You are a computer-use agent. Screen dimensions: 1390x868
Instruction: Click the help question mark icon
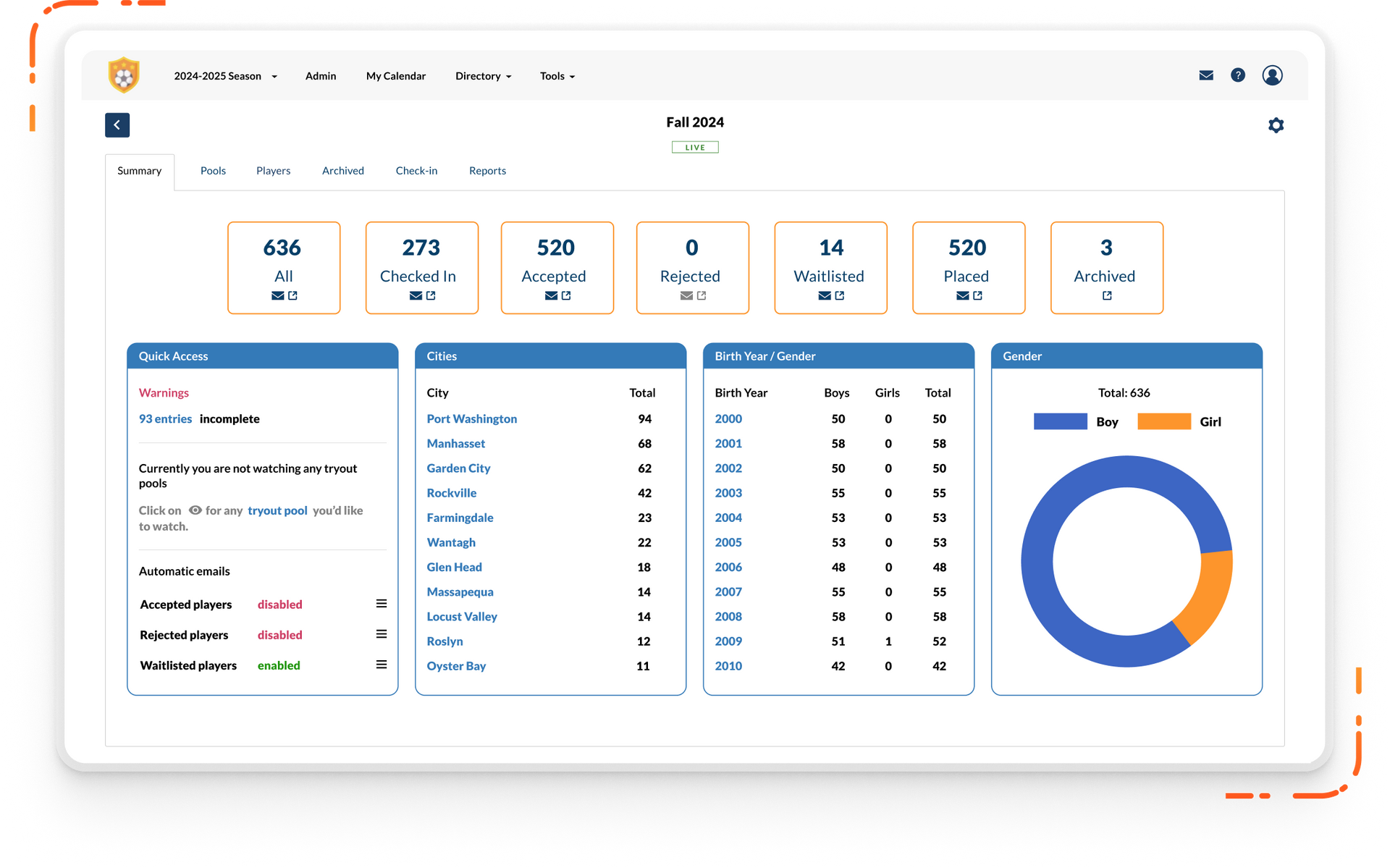tap(1238, 75)
